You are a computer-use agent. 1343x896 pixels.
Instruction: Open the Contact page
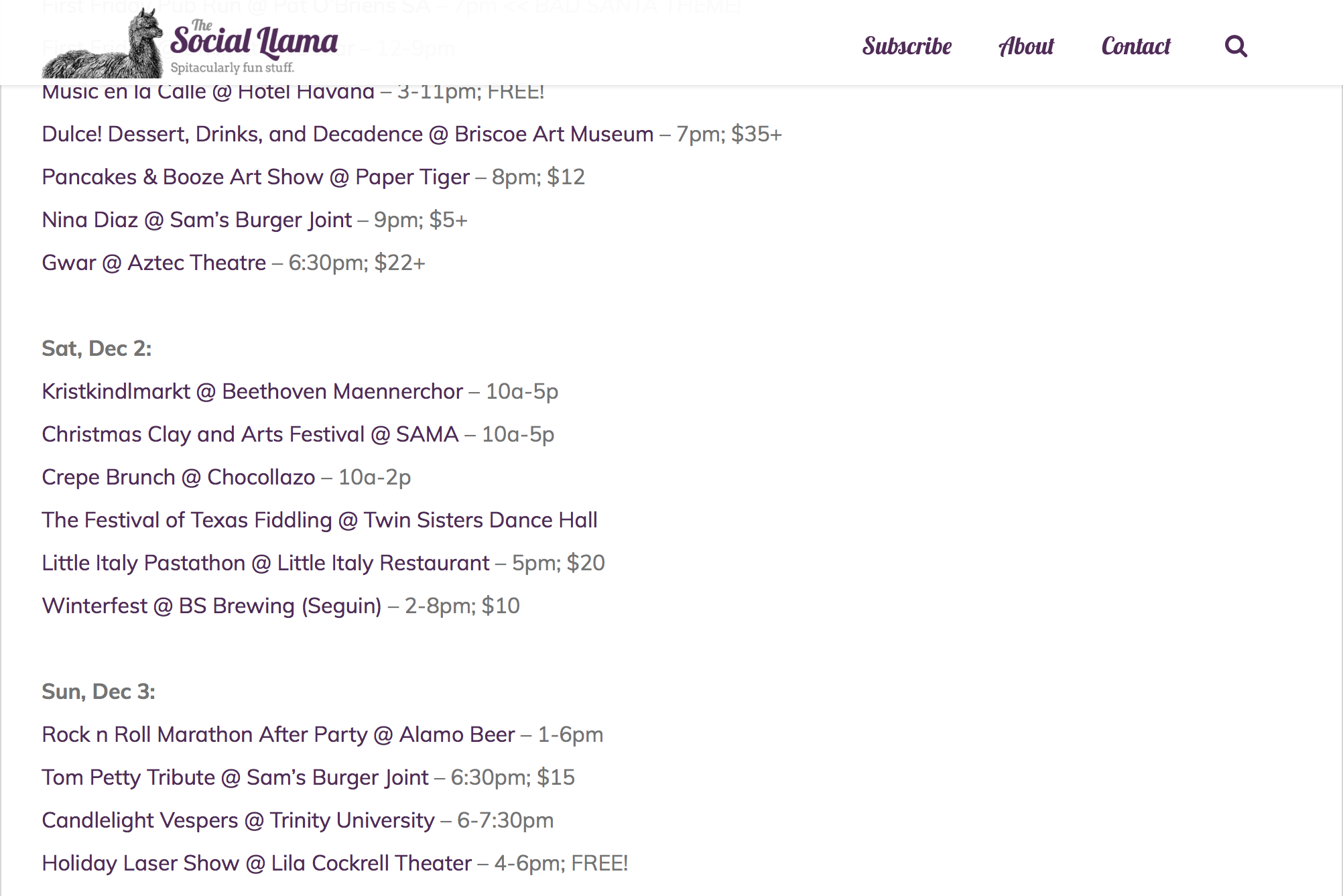point(1136,46)
